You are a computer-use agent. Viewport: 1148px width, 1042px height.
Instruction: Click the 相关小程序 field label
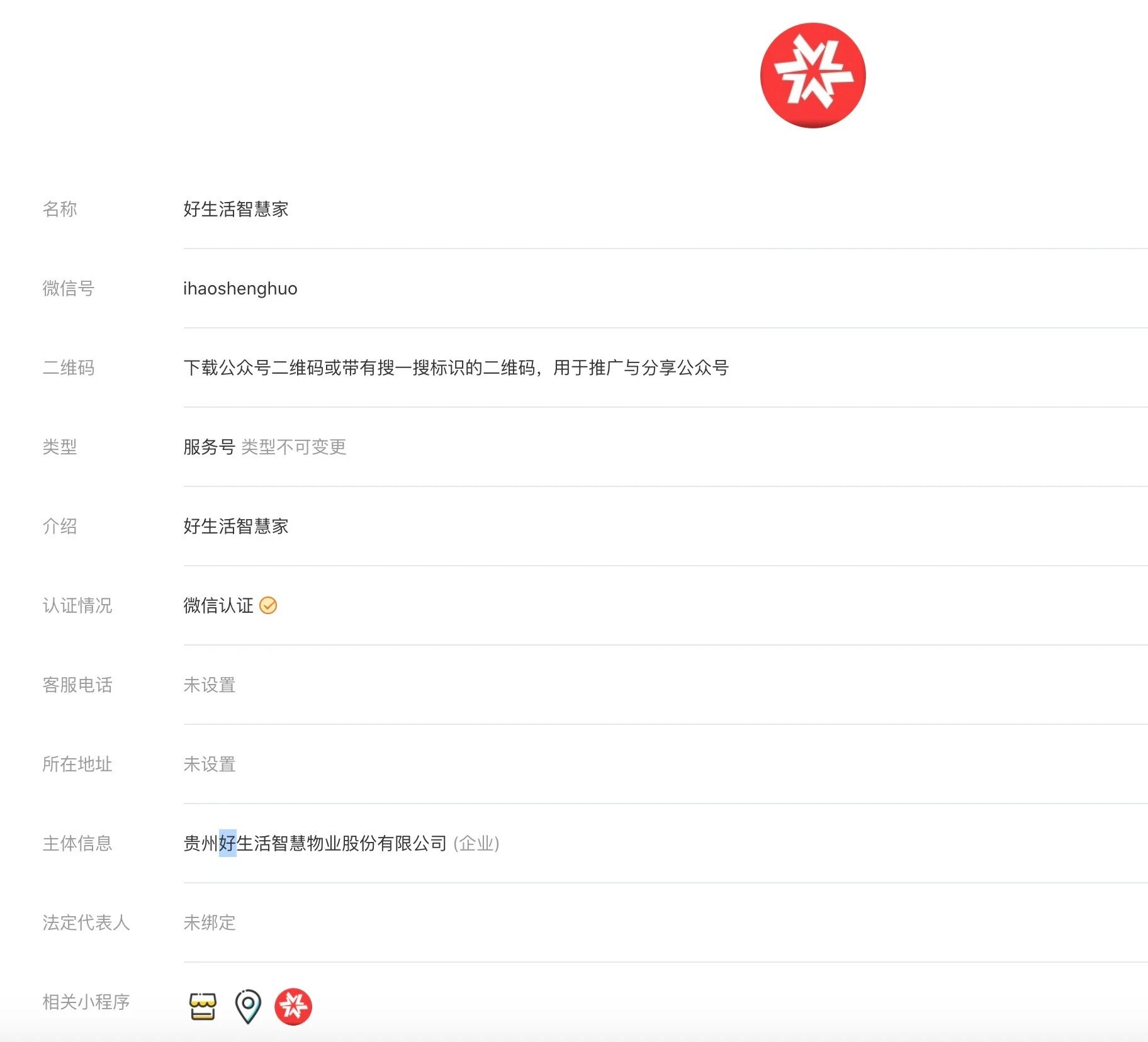click(x=86, y=1002)
